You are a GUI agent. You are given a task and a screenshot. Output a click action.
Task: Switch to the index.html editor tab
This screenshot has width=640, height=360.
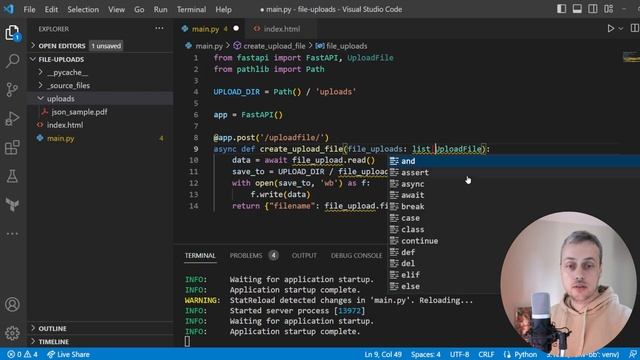pos(282,29)
